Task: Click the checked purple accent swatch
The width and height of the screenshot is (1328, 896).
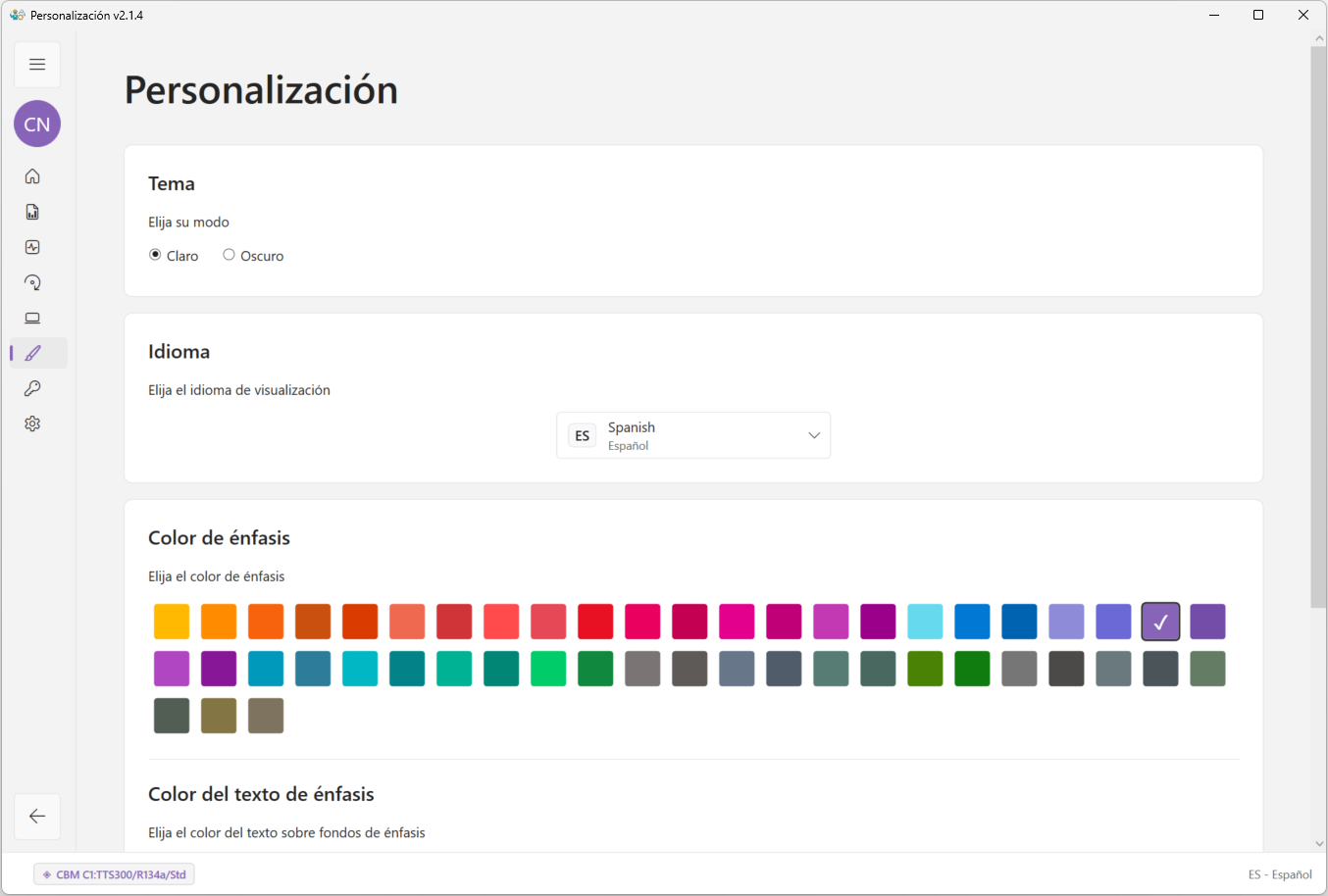Action: (1160, 622)
